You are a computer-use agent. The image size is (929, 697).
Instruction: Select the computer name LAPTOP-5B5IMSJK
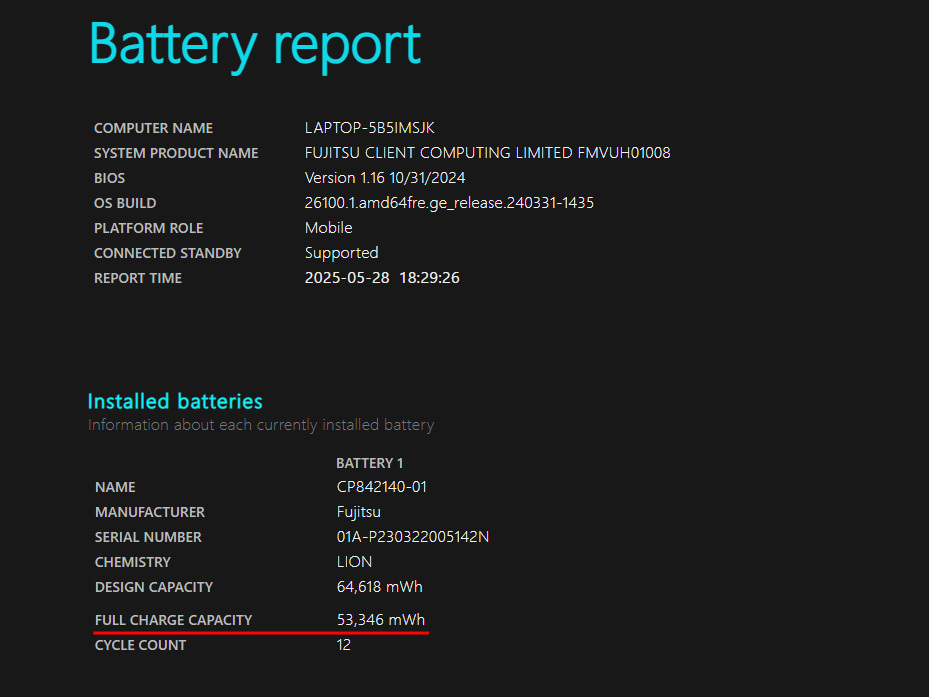pos(370,128)
